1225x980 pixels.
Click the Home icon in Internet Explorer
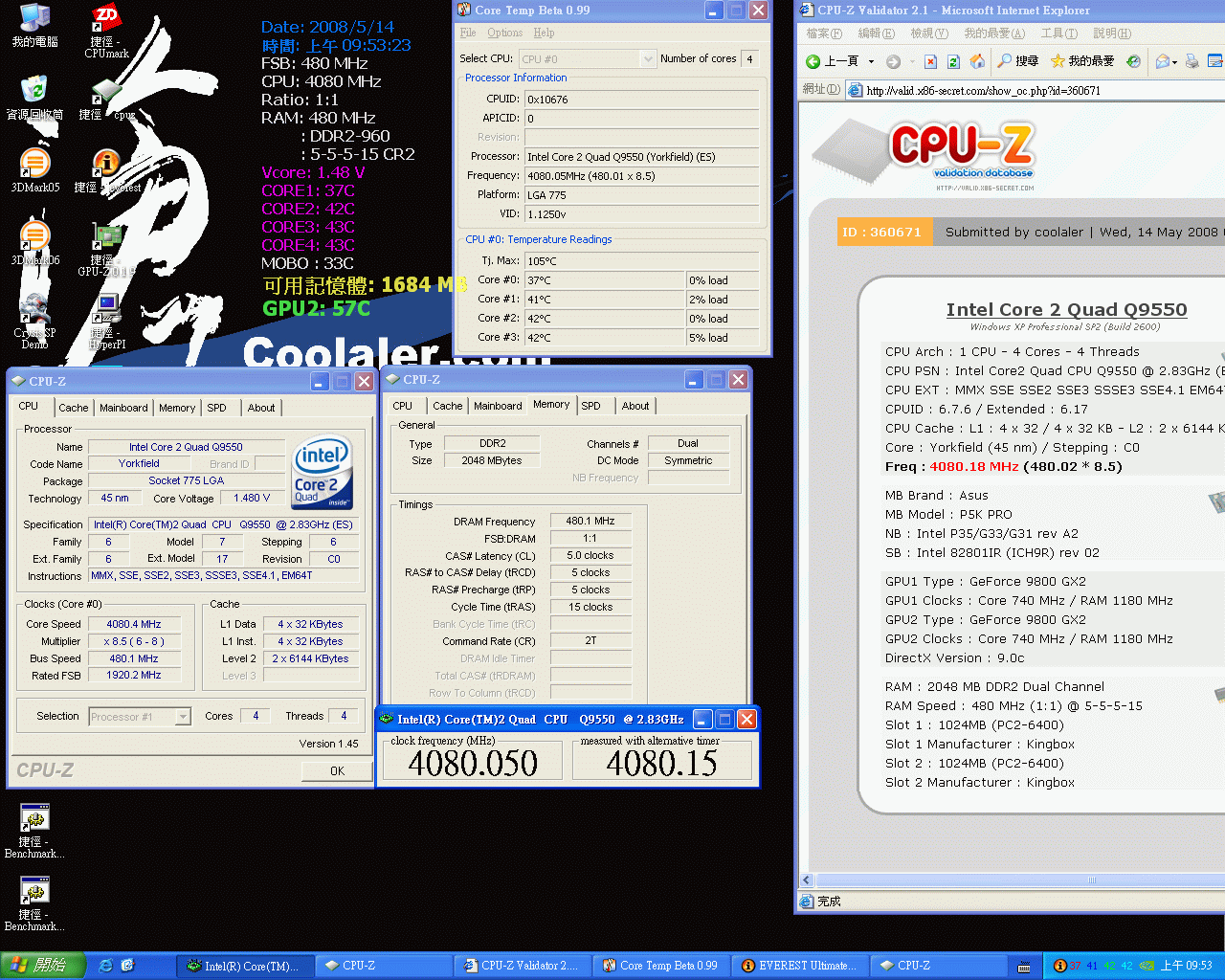coord(977,61)
